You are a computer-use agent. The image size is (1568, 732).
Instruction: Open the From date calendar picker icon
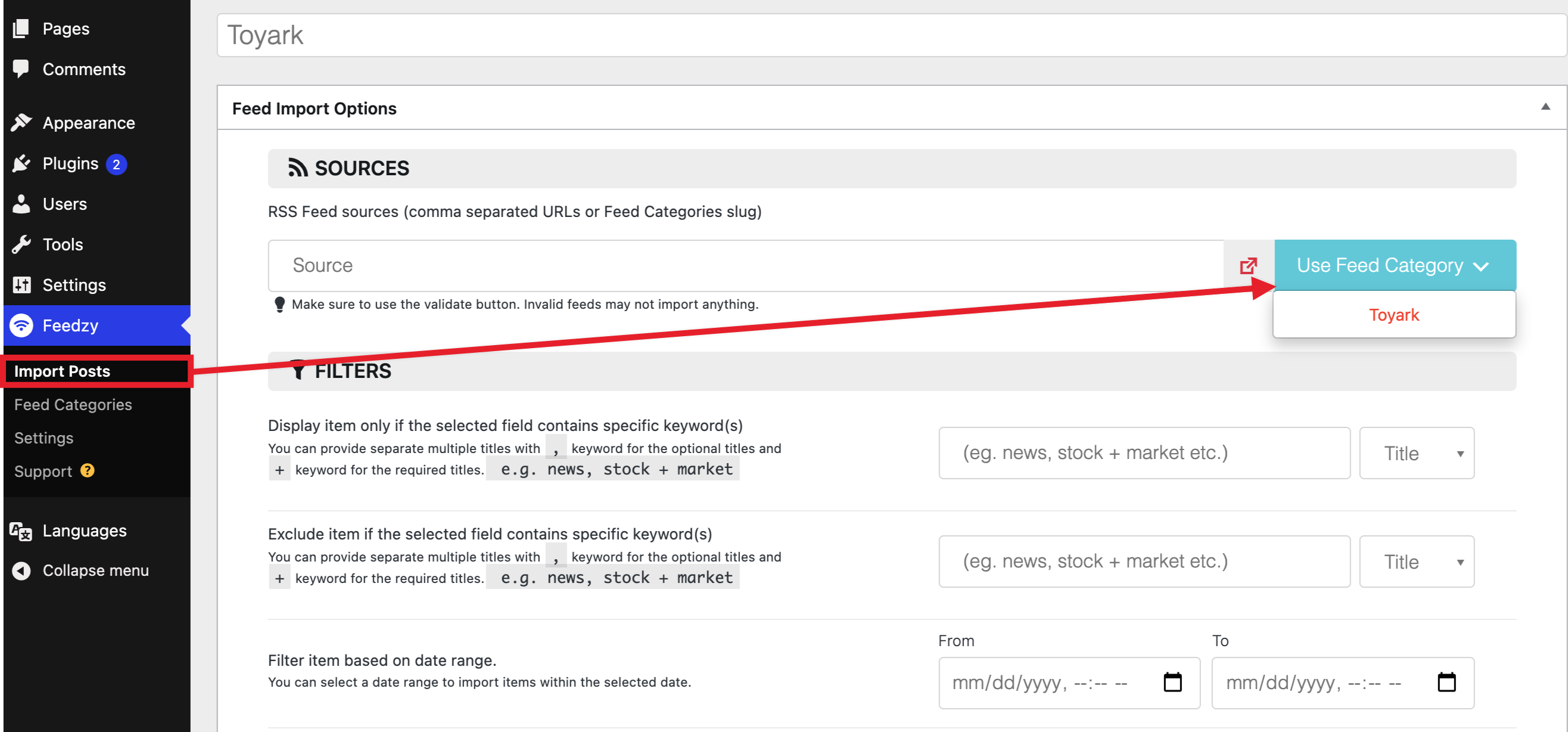pyautogui.click(x=1172, y=682)
